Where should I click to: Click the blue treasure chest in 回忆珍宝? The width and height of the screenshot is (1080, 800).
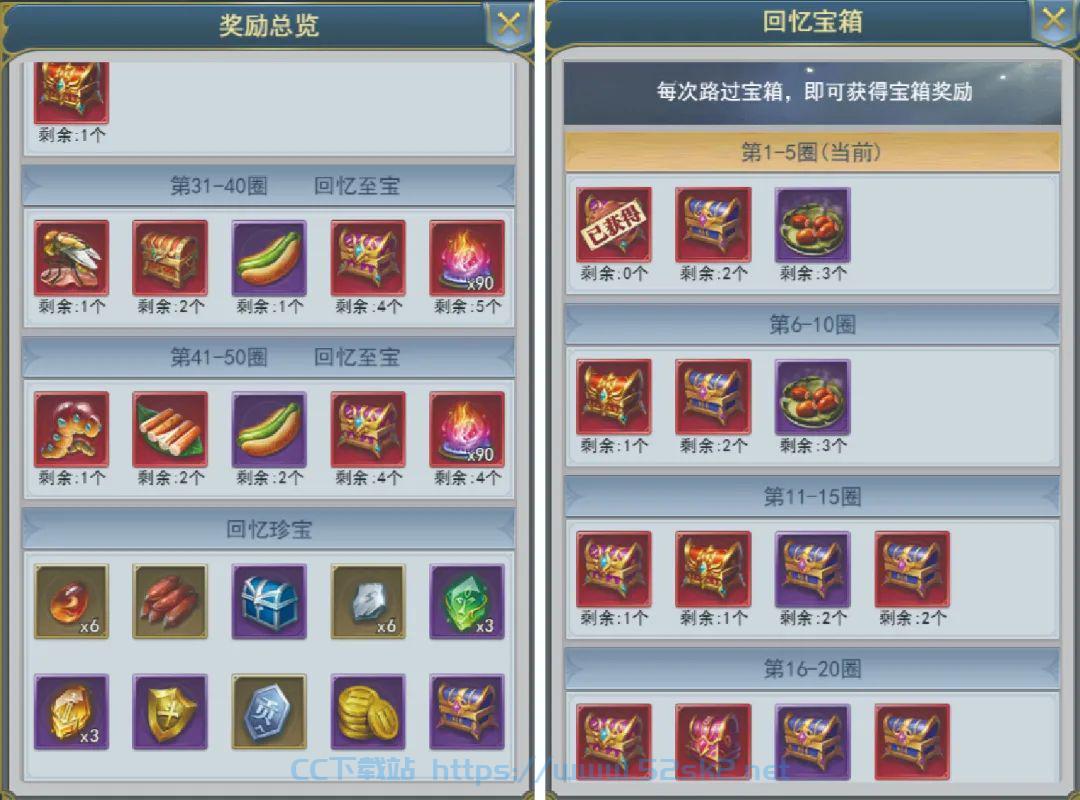pos(269,602)
